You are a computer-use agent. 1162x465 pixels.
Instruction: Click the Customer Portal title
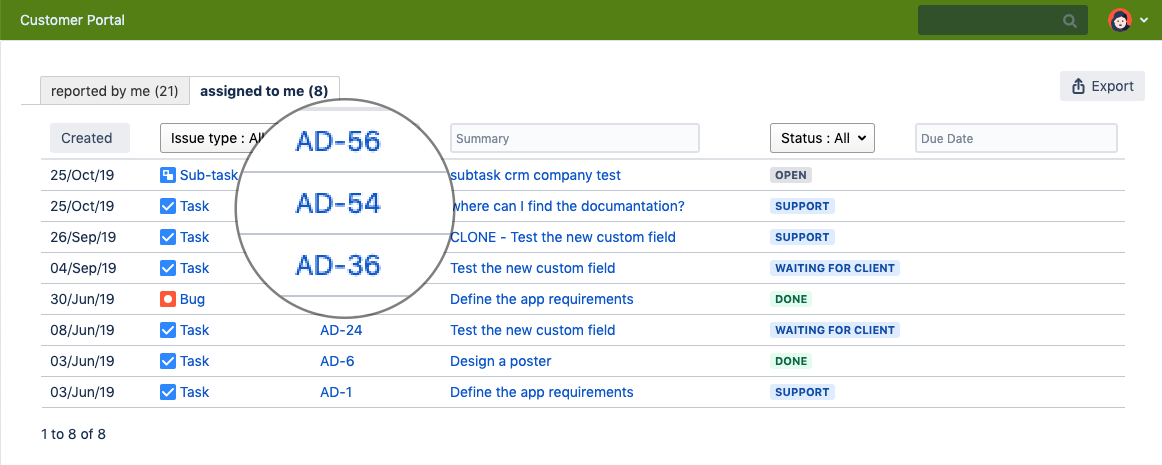coord(72,20)
